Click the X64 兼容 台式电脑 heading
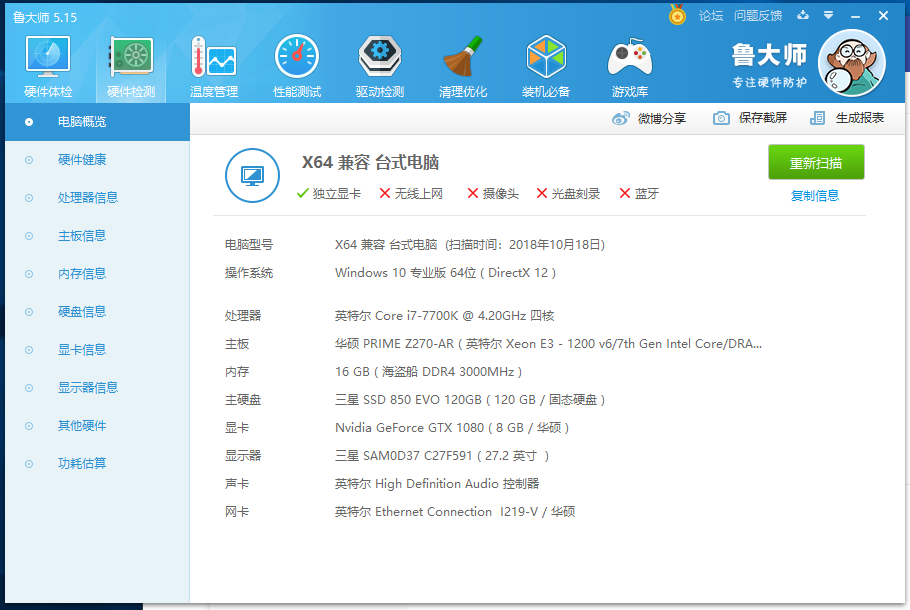Screen dimensions: 910x610 370,163
